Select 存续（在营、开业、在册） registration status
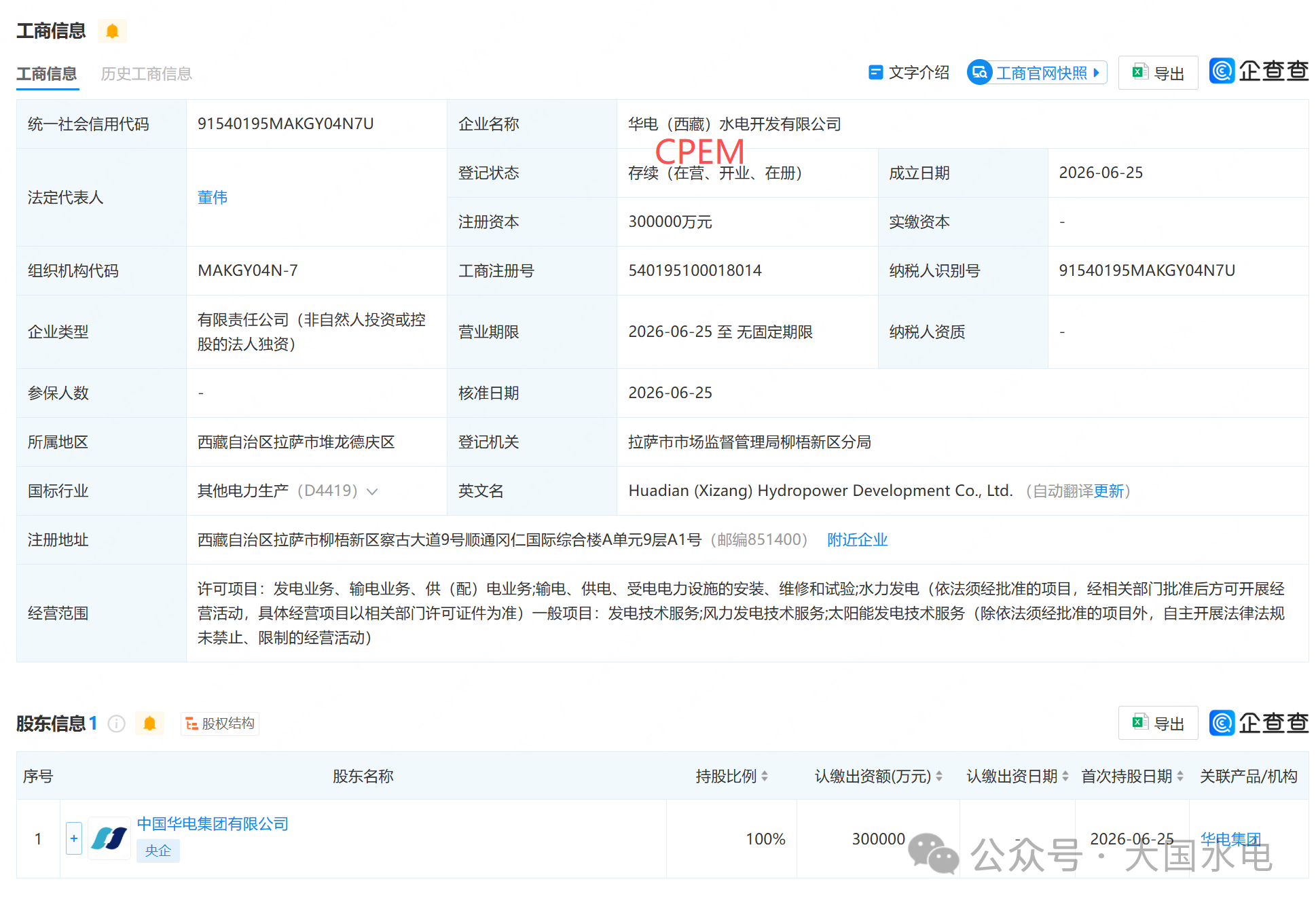The height and width of the screenshot is (909, 1316). tap(715, 173)
